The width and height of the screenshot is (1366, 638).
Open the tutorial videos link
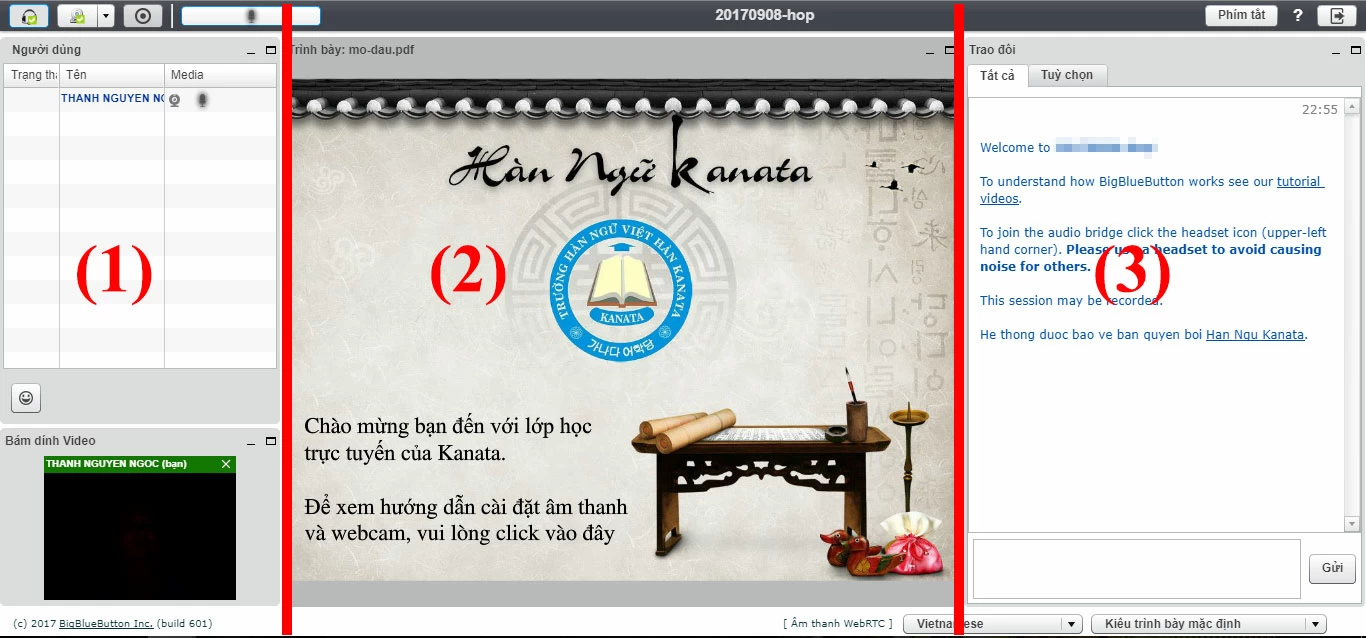pos(1299,182)
